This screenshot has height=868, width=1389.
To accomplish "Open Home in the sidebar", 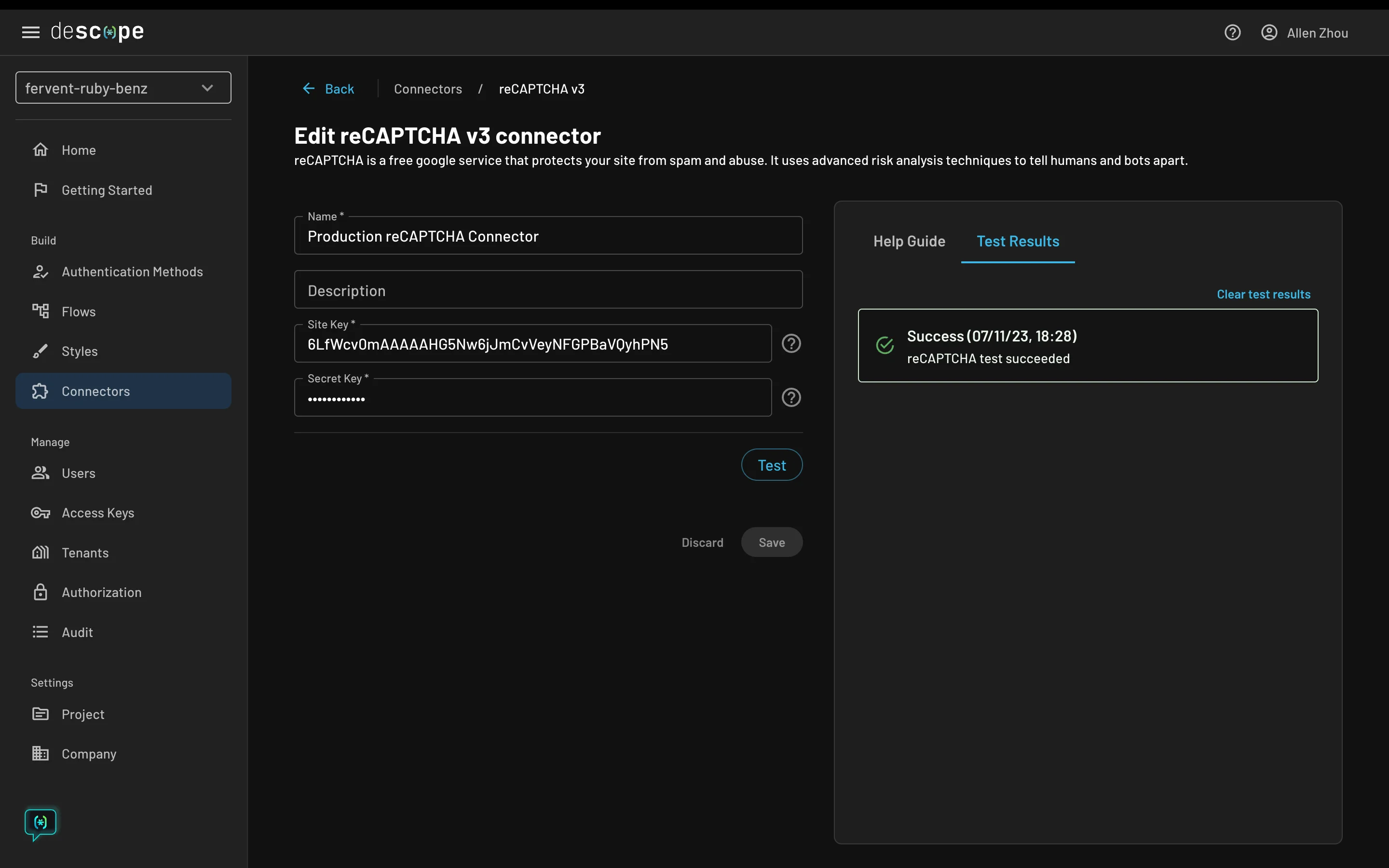I will tap(123, 150).
